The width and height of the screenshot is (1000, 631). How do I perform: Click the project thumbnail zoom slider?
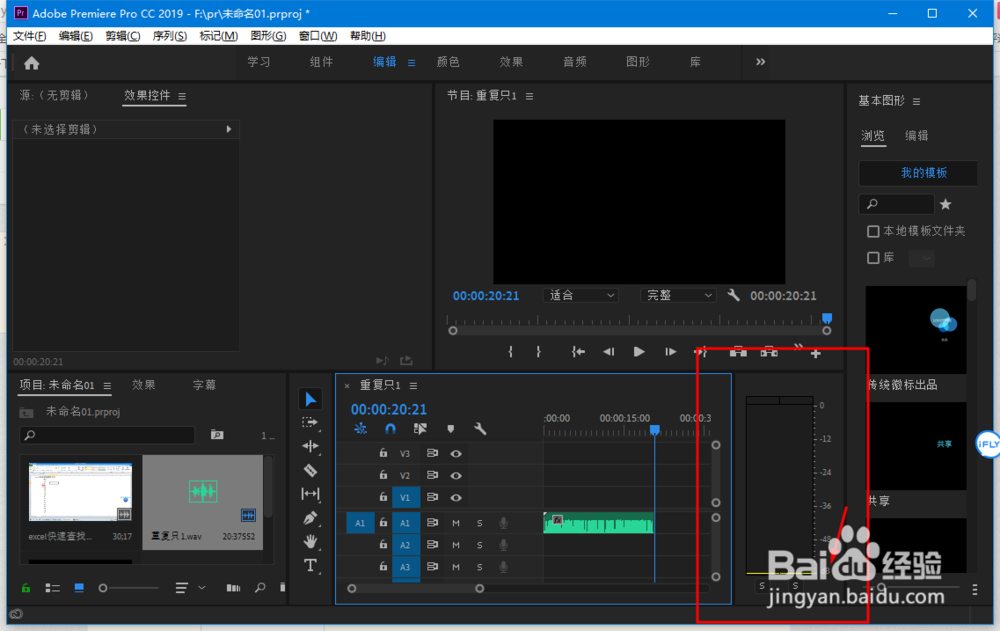point(128,588)
